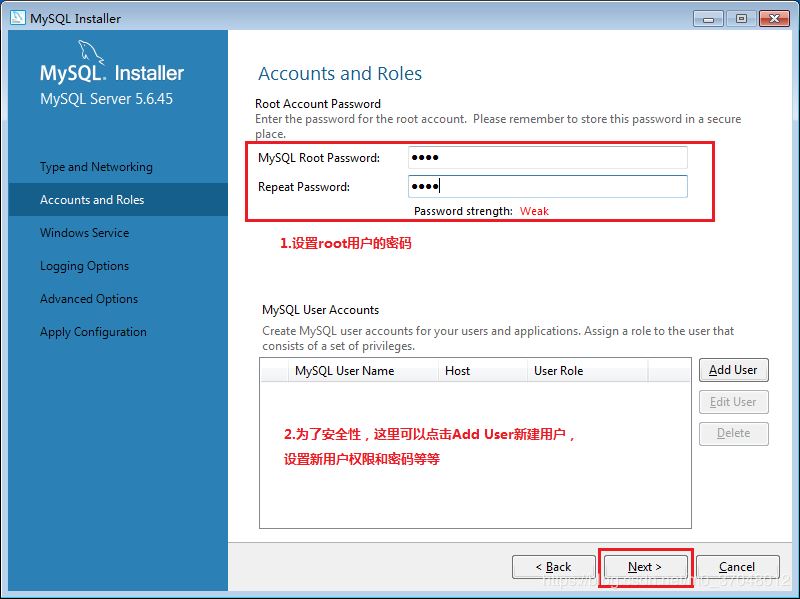Click the Add User button
800x599 pixels.
pos(733,370)
